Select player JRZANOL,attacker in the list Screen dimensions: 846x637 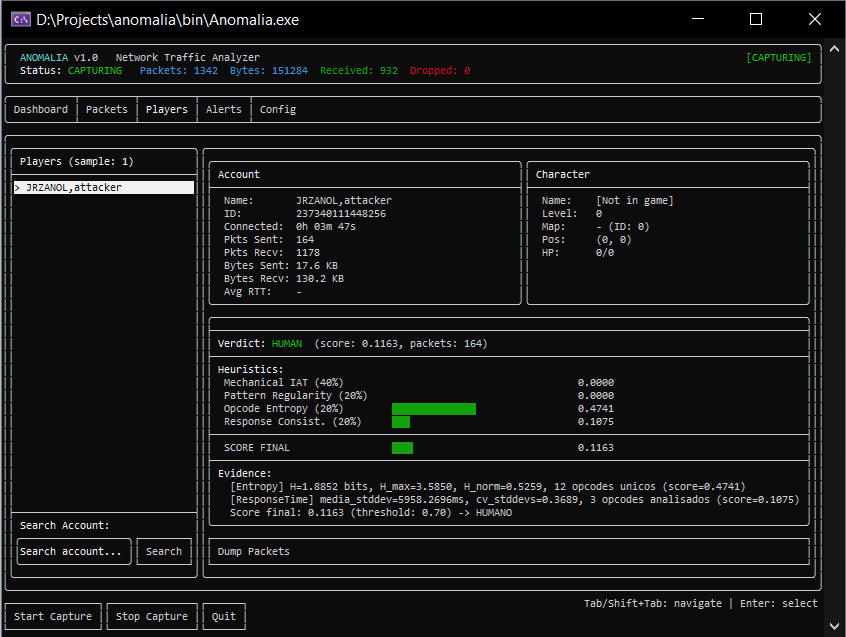(x=103, y=187)
